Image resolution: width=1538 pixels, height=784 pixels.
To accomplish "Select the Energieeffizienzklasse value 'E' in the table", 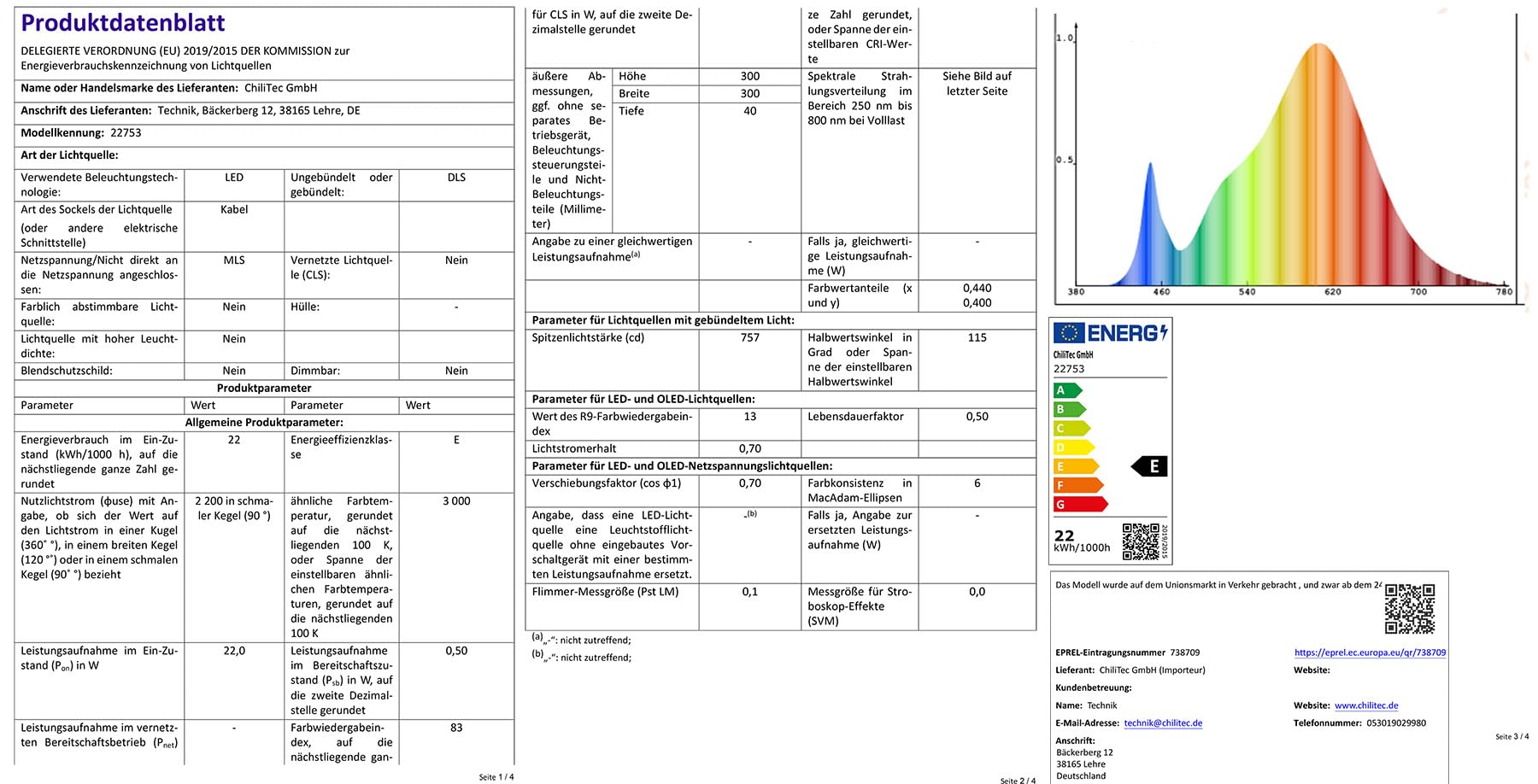I will click(456, 440).
